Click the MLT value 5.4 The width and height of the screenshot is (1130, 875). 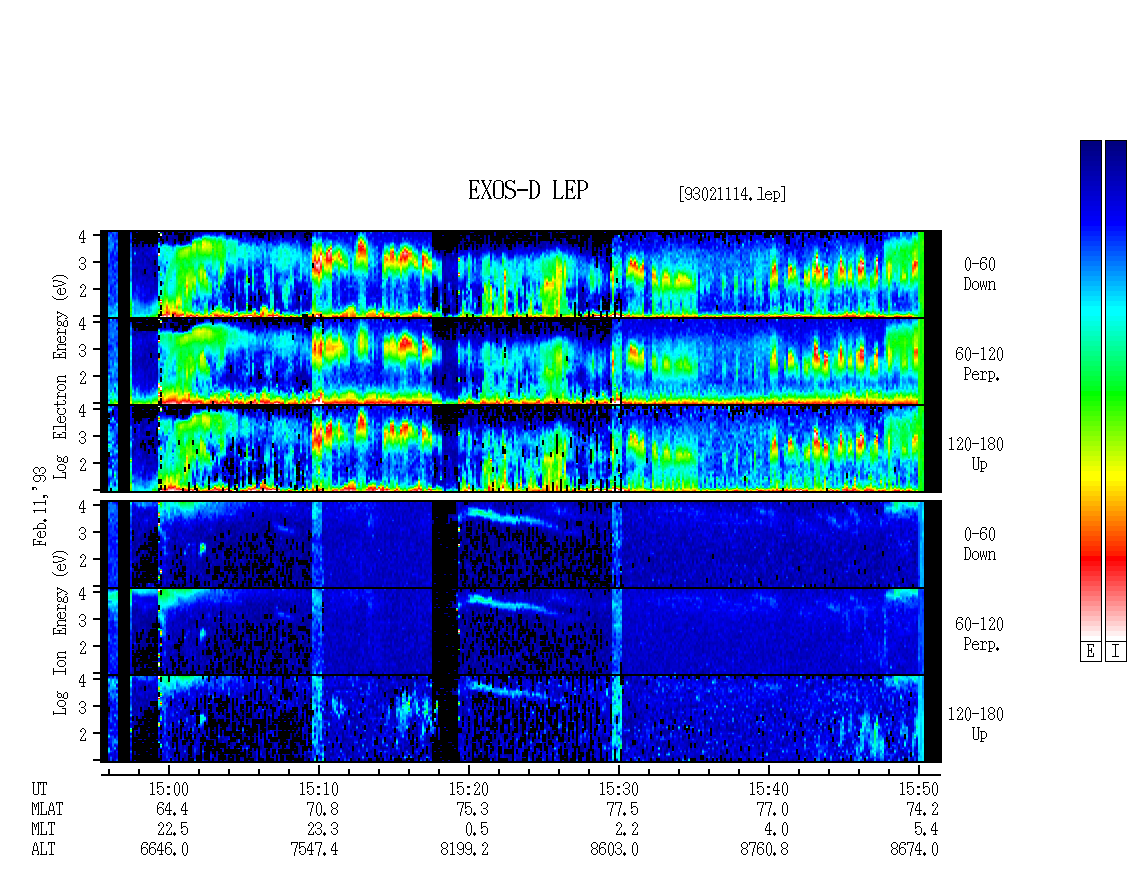point(926,830)
